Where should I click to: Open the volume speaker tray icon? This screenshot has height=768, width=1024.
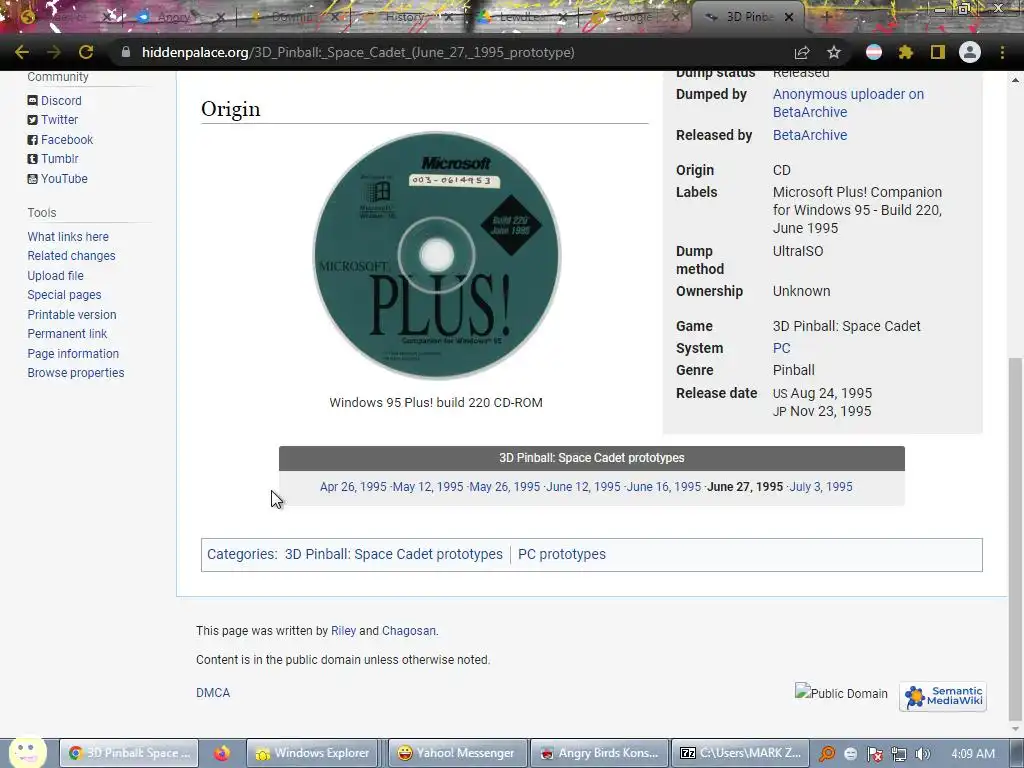tap(923, 754)
